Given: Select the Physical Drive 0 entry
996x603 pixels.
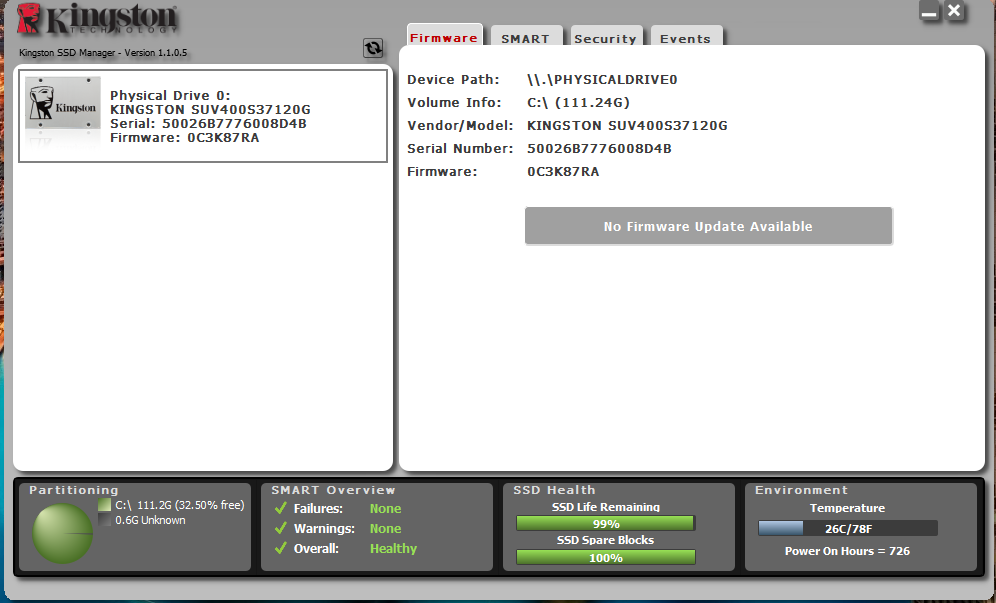Looking at the screenshot, I should pyautogui.click(x=203, y=116).
